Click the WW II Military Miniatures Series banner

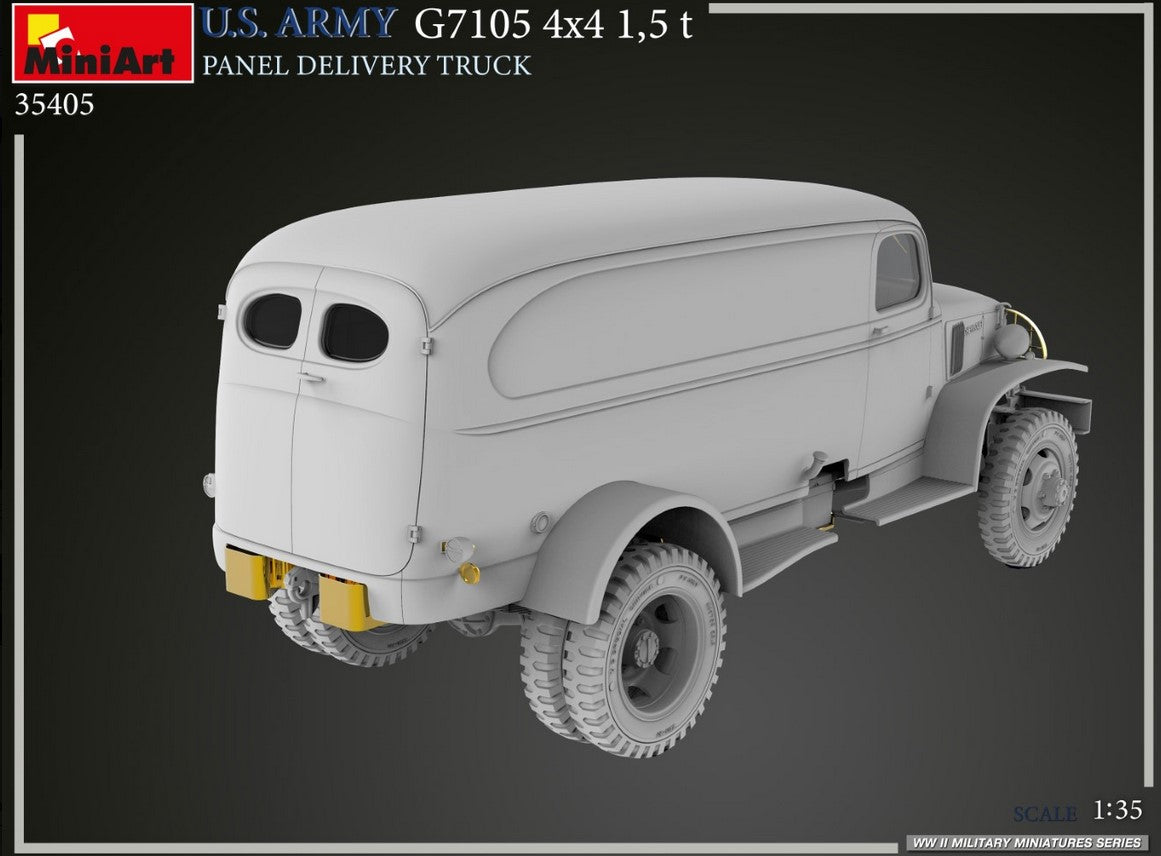(1027, 843)
